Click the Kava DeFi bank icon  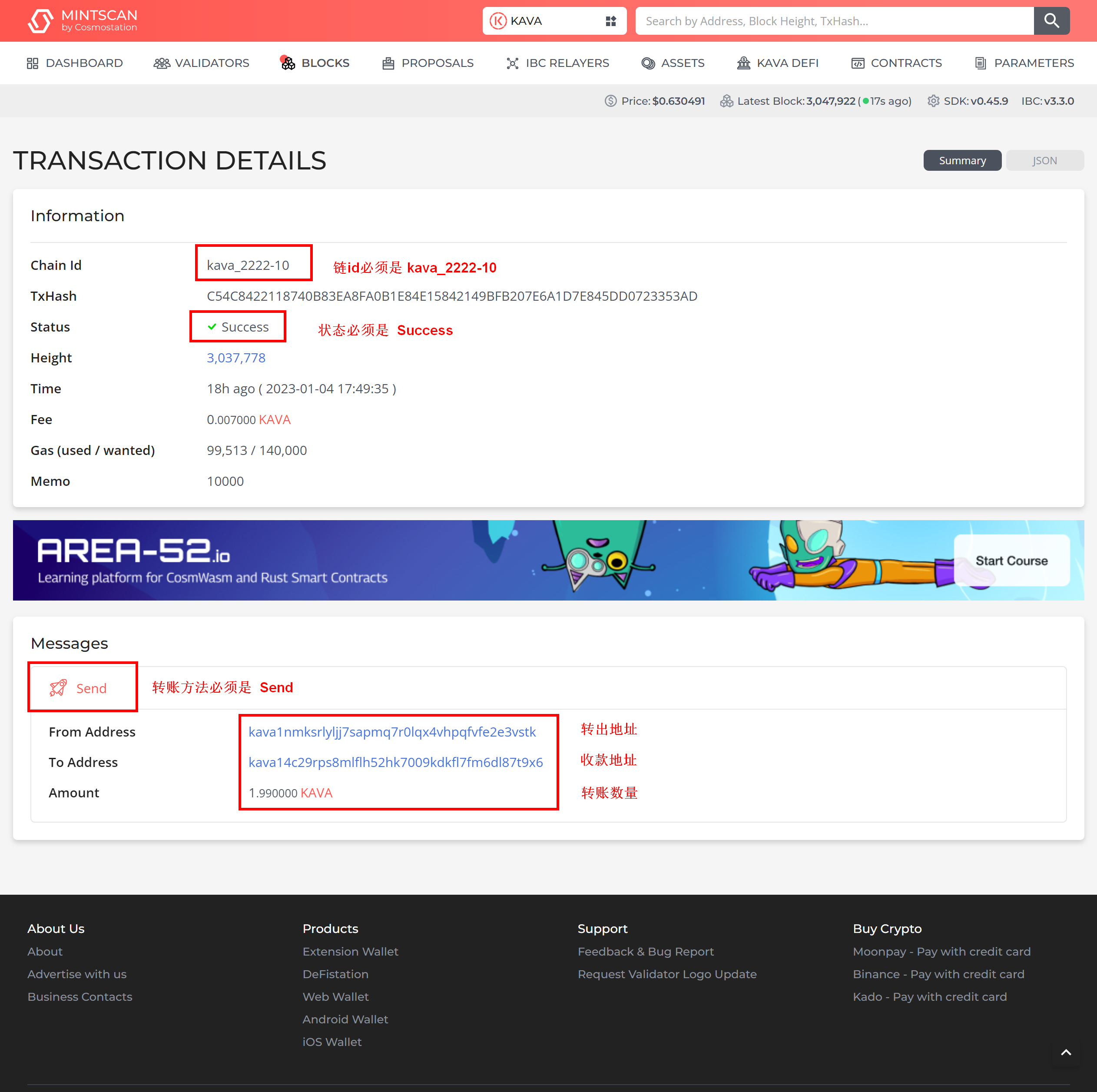743,63
